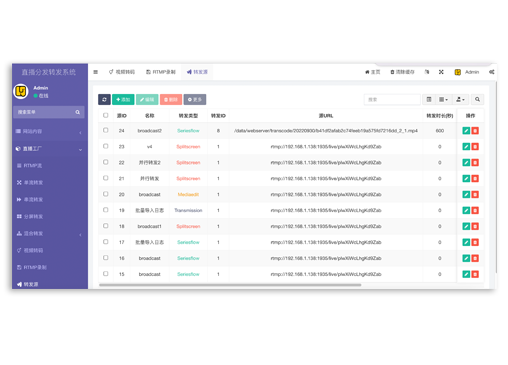The height and width of the screenshot is (365, 508).
Task: Open the columns visibility dropdown
Action: point(443,99)
